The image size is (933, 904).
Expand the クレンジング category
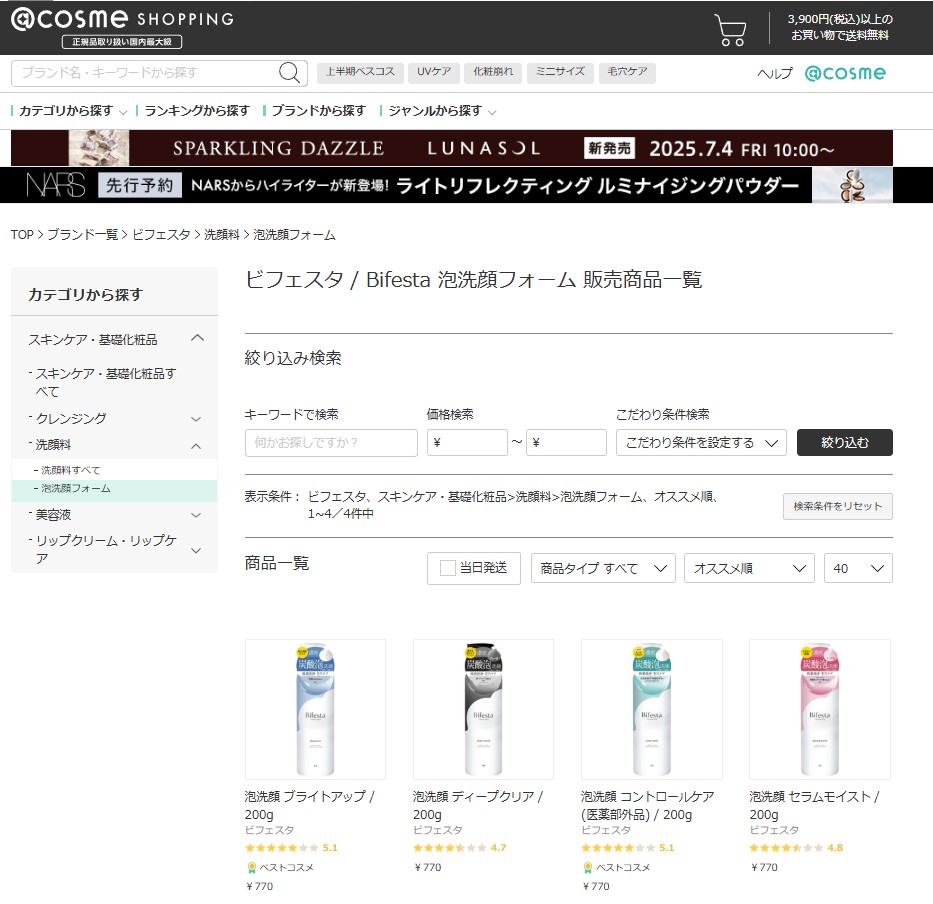click(x=196, y=419)
